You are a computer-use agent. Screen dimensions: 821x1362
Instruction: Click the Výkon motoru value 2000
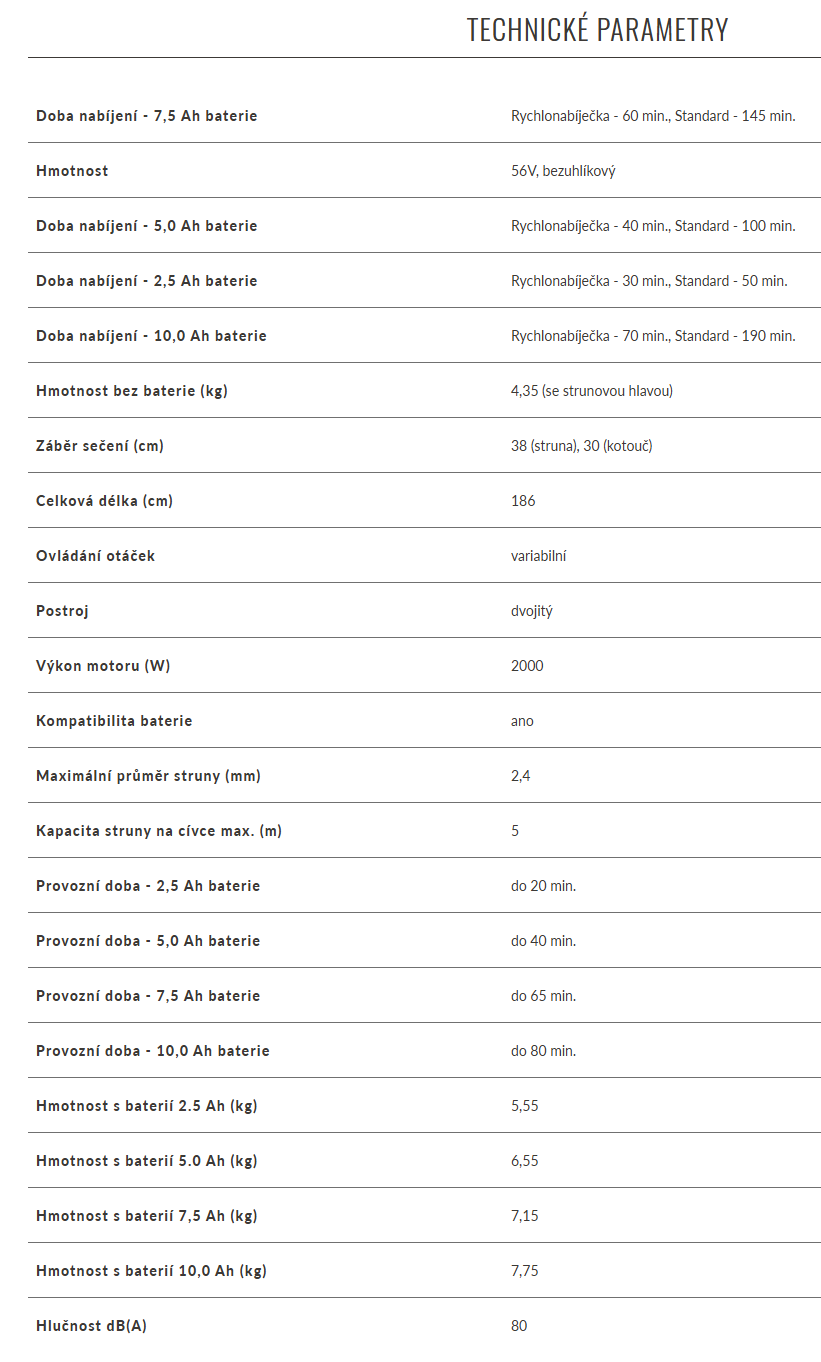[x=527, y=666]
